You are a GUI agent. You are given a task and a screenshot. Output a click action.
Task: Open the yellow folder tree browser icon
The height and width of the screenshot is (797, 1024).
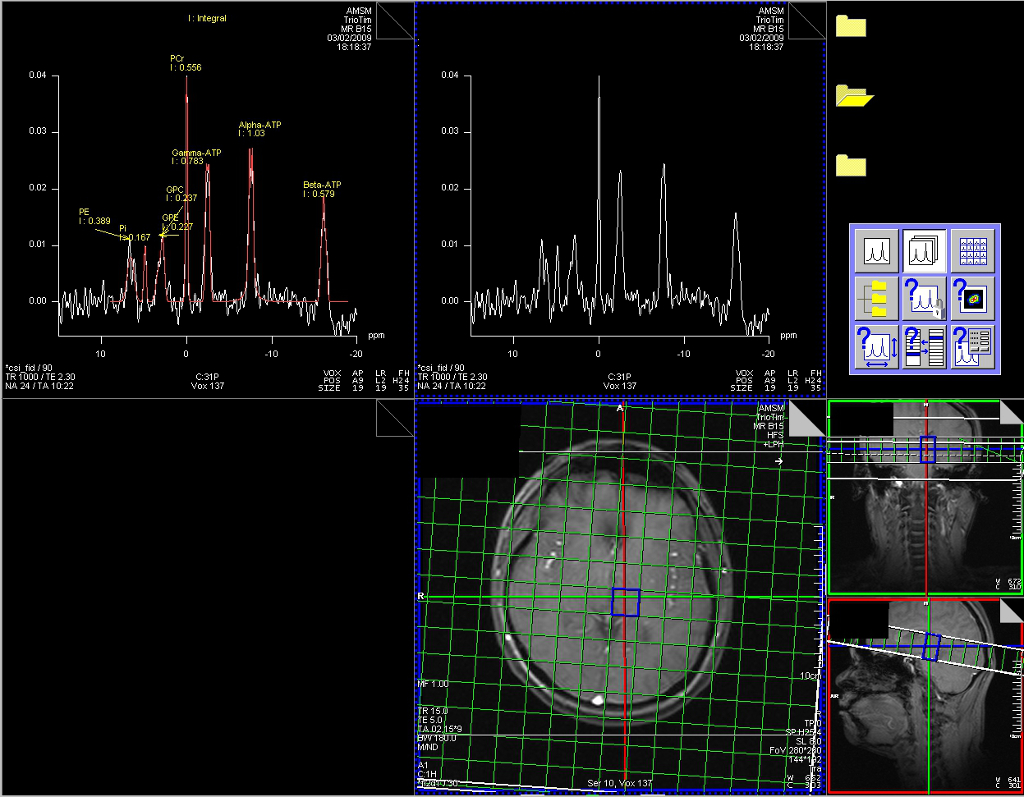coord(876,299)
